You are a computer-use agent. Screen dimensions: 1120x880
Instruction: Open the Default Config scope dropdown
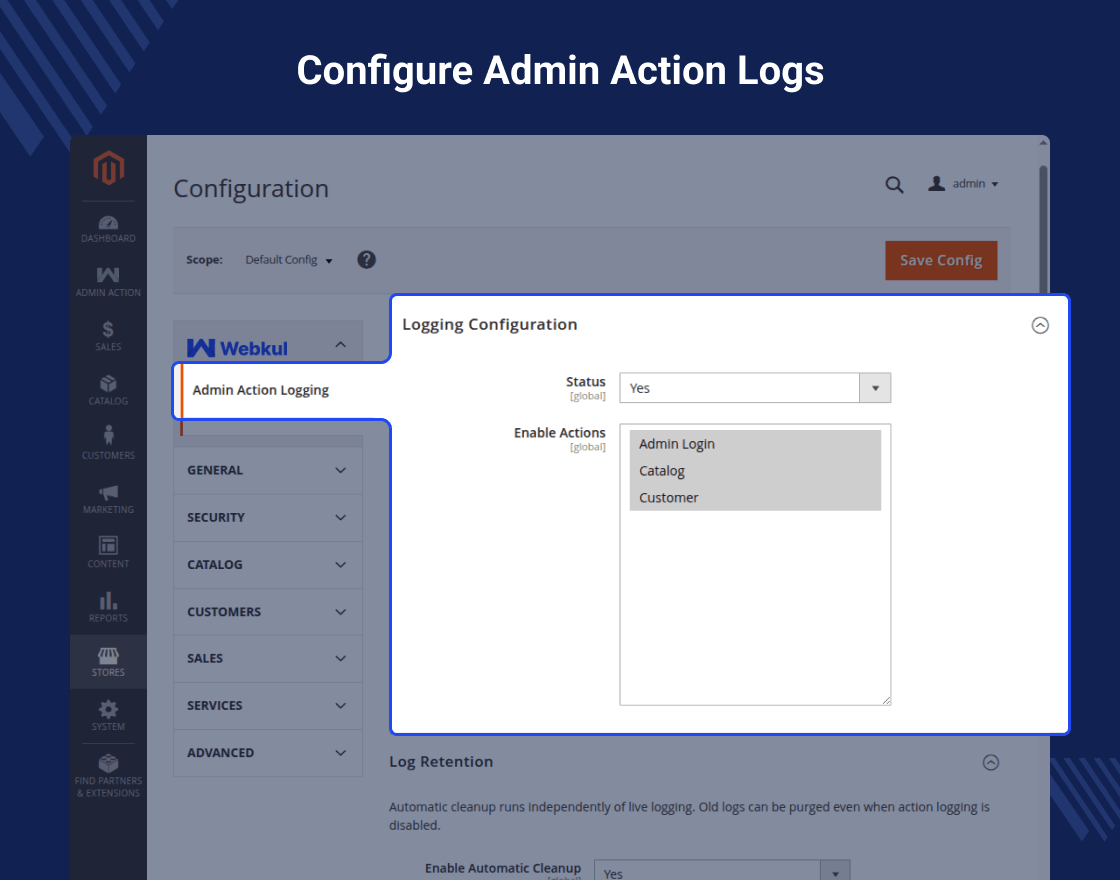point(289,260)
